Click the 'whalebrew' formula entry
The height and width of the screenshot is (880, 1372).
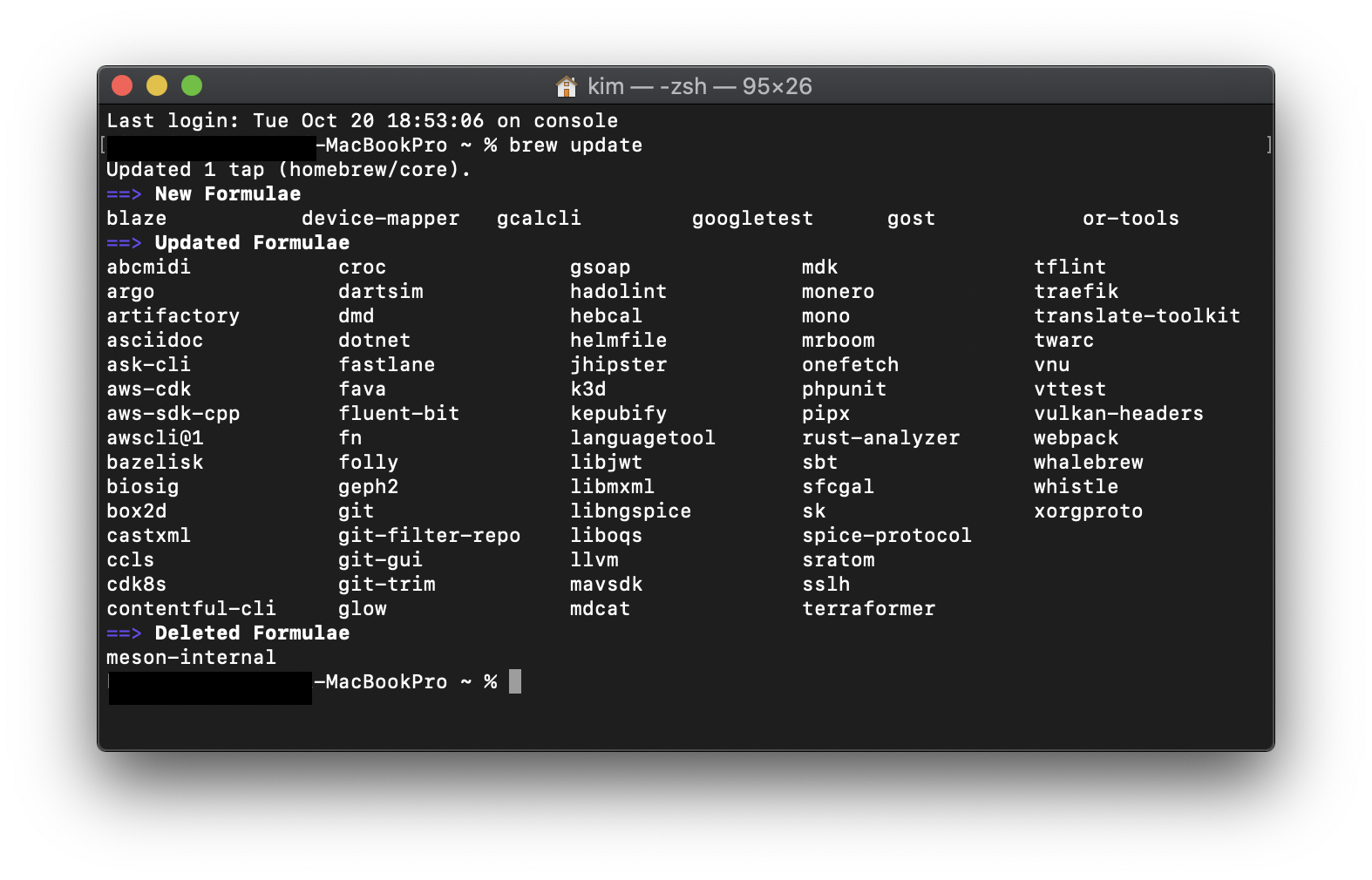click(x=1088, y=463)
